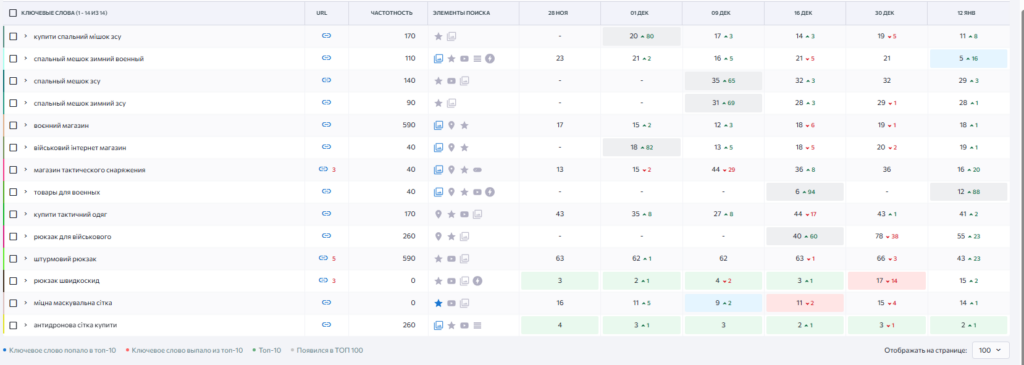Click AMP lightning icon in "спальный мешок зимний военный" row
Screen dimensions: 1024x365
click(490, 59)
